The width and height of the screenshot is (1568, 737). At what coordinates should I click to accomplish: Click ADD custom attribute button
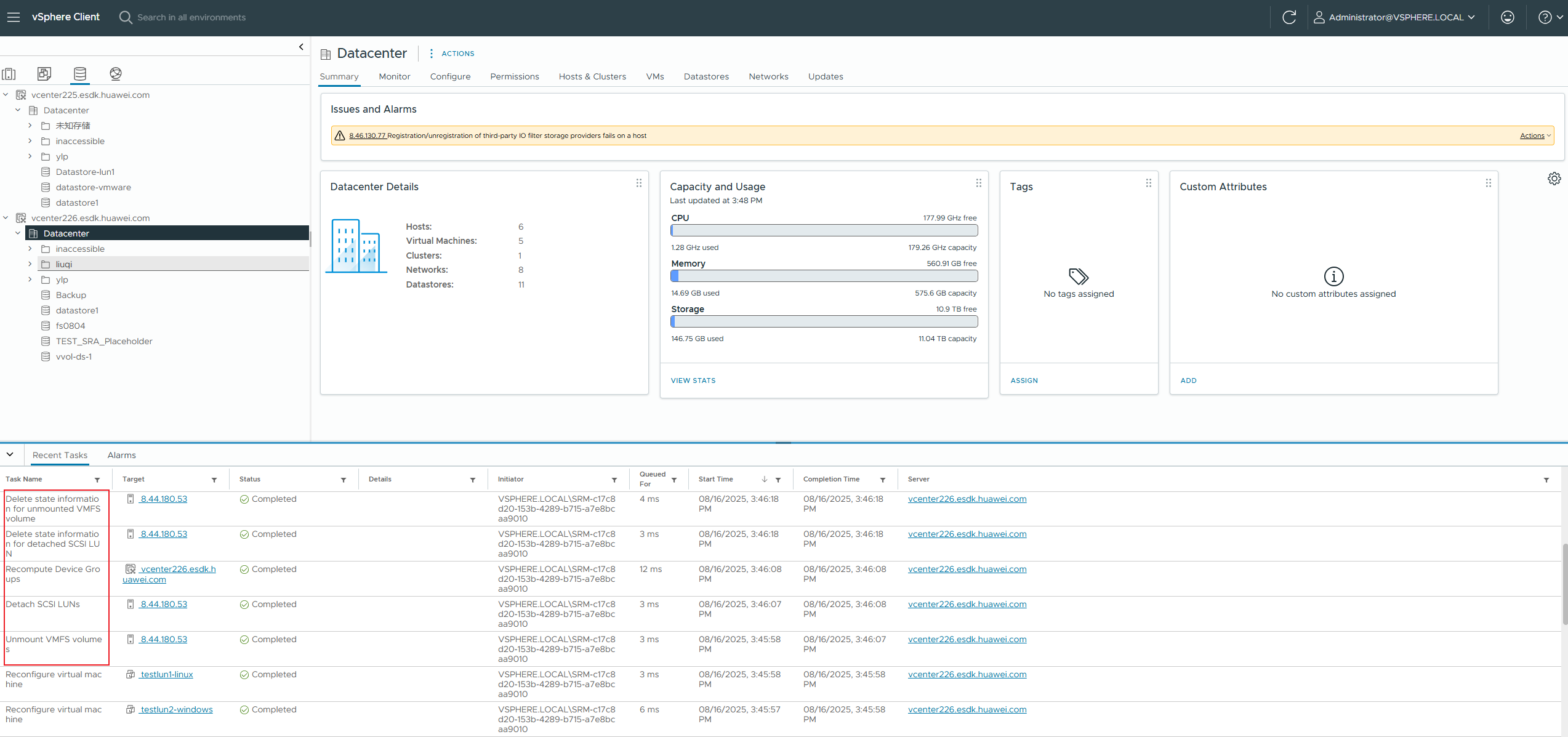(1189, 381)
